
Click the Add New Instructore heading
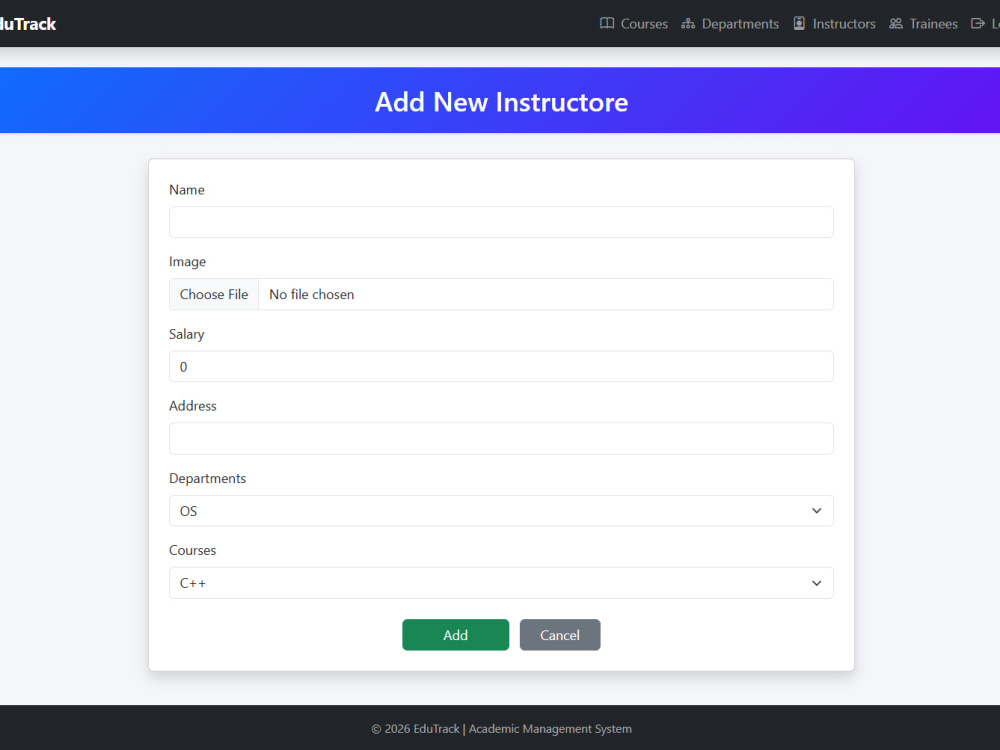tap(501, 102)
